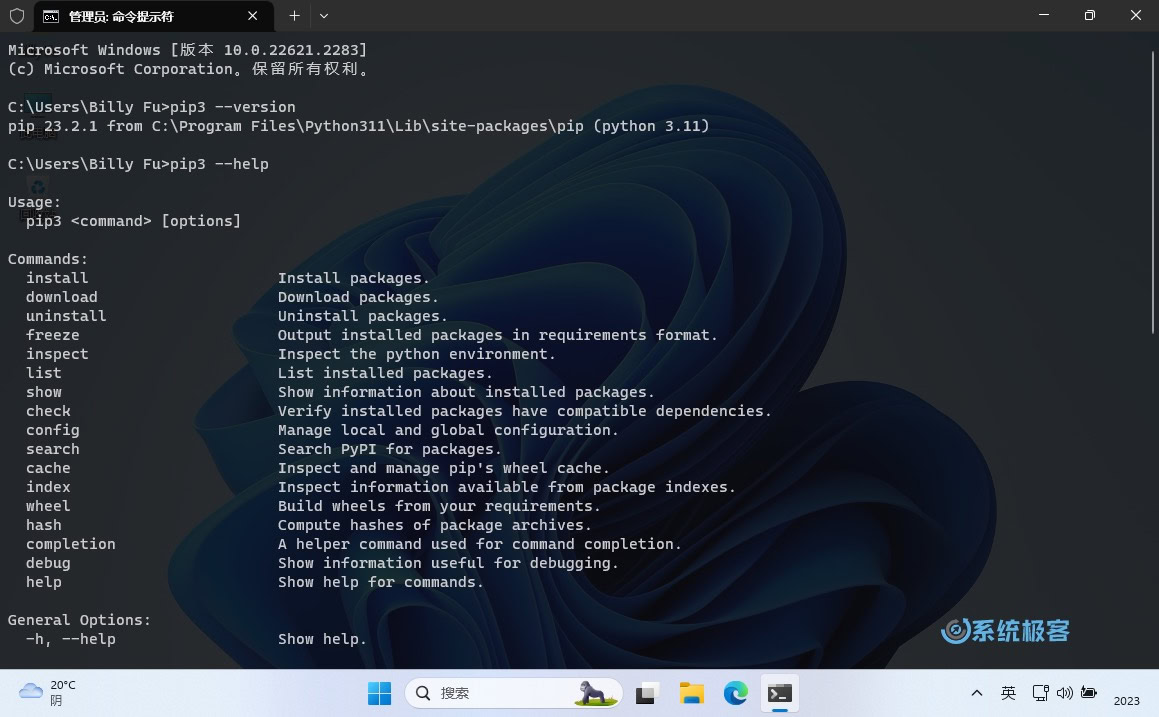Click the battery status icon
The width and height of the screenshot is (1159, 717).
point(1089,693)
